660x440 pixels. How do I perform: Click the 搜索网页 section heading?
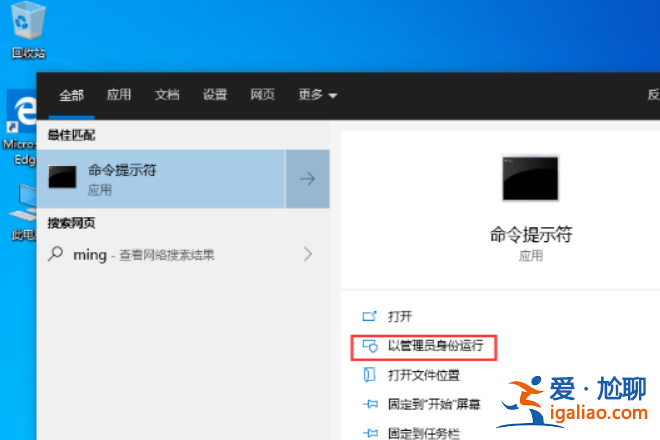click(x=71, y=223)
